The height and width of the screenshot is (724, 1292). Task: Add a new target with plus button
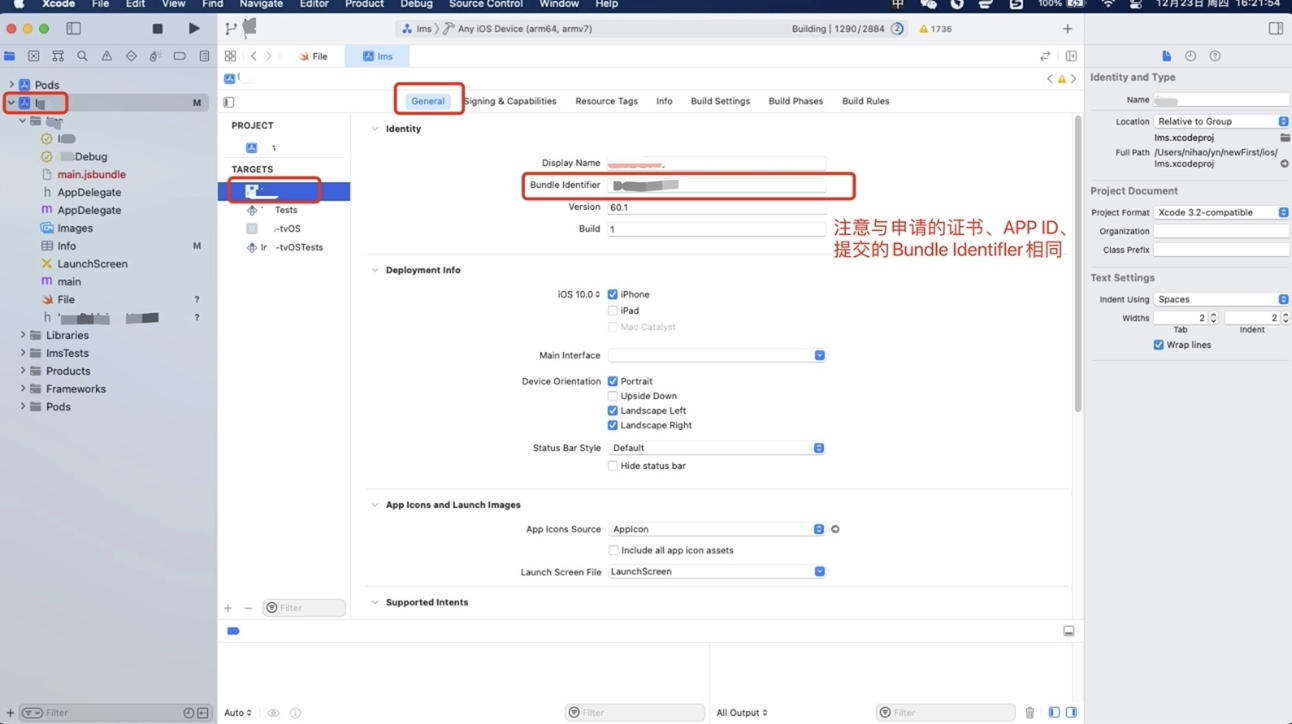[x=228, y=608]
